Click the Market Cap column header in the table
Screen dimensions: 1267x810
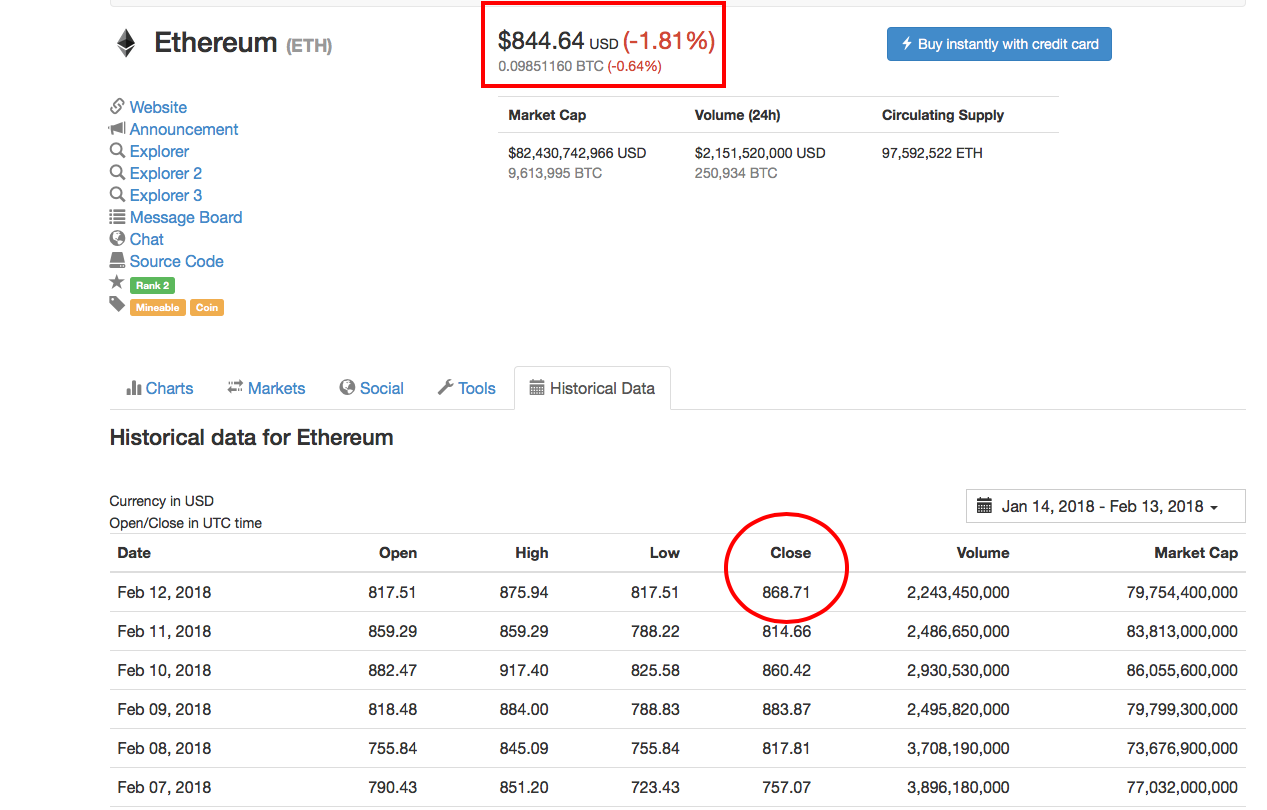[x=1196, y=553]
